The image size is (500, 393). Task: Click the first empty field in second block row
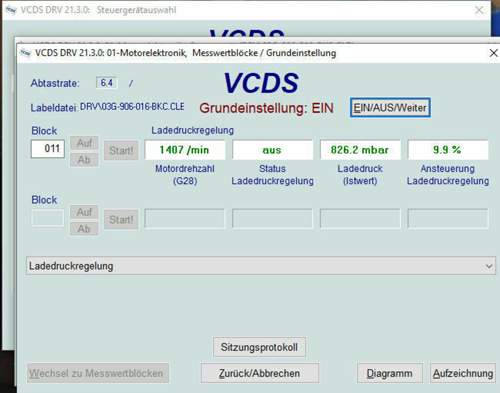[x=185, y=219]
